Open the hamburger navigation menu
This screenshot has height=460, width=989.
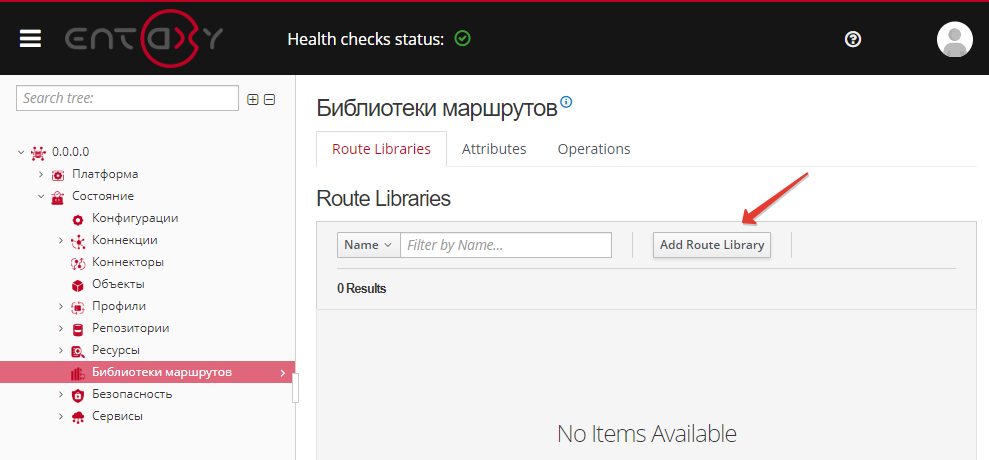30,39
